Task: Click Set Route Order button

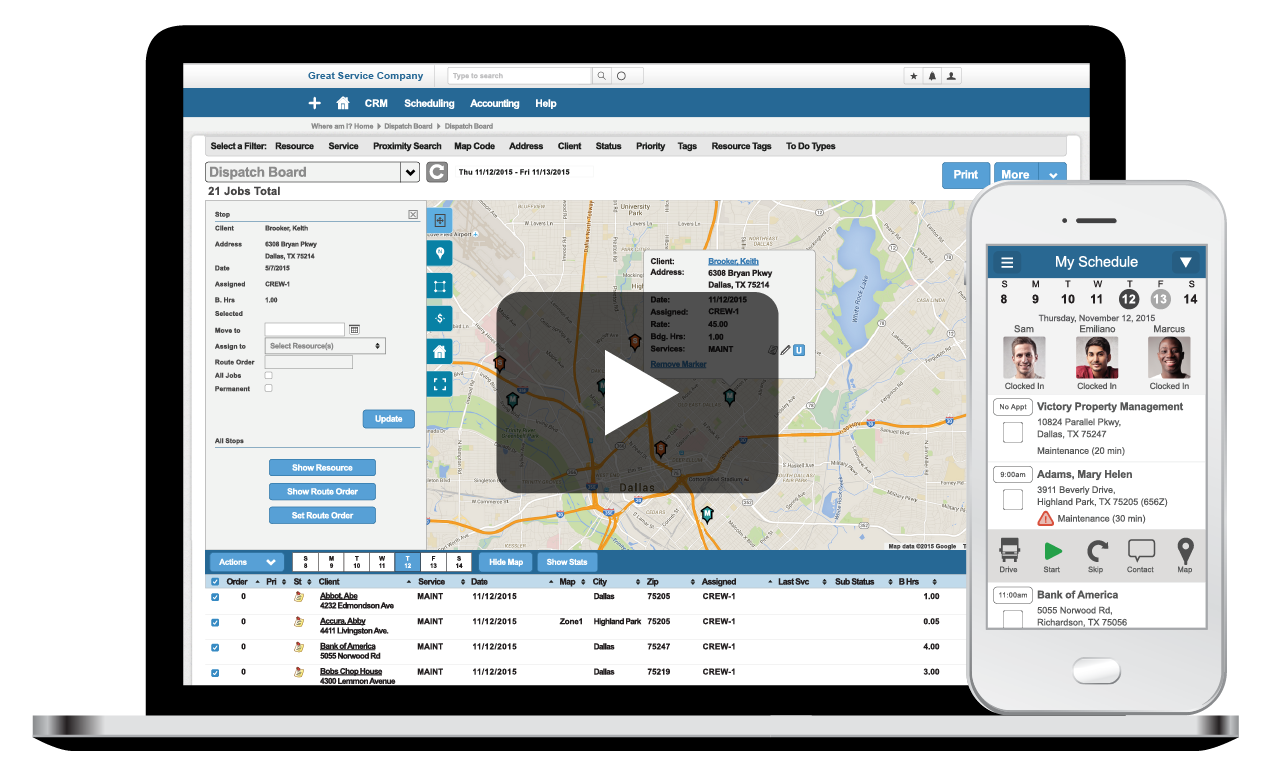Action: tap(322, 515)
